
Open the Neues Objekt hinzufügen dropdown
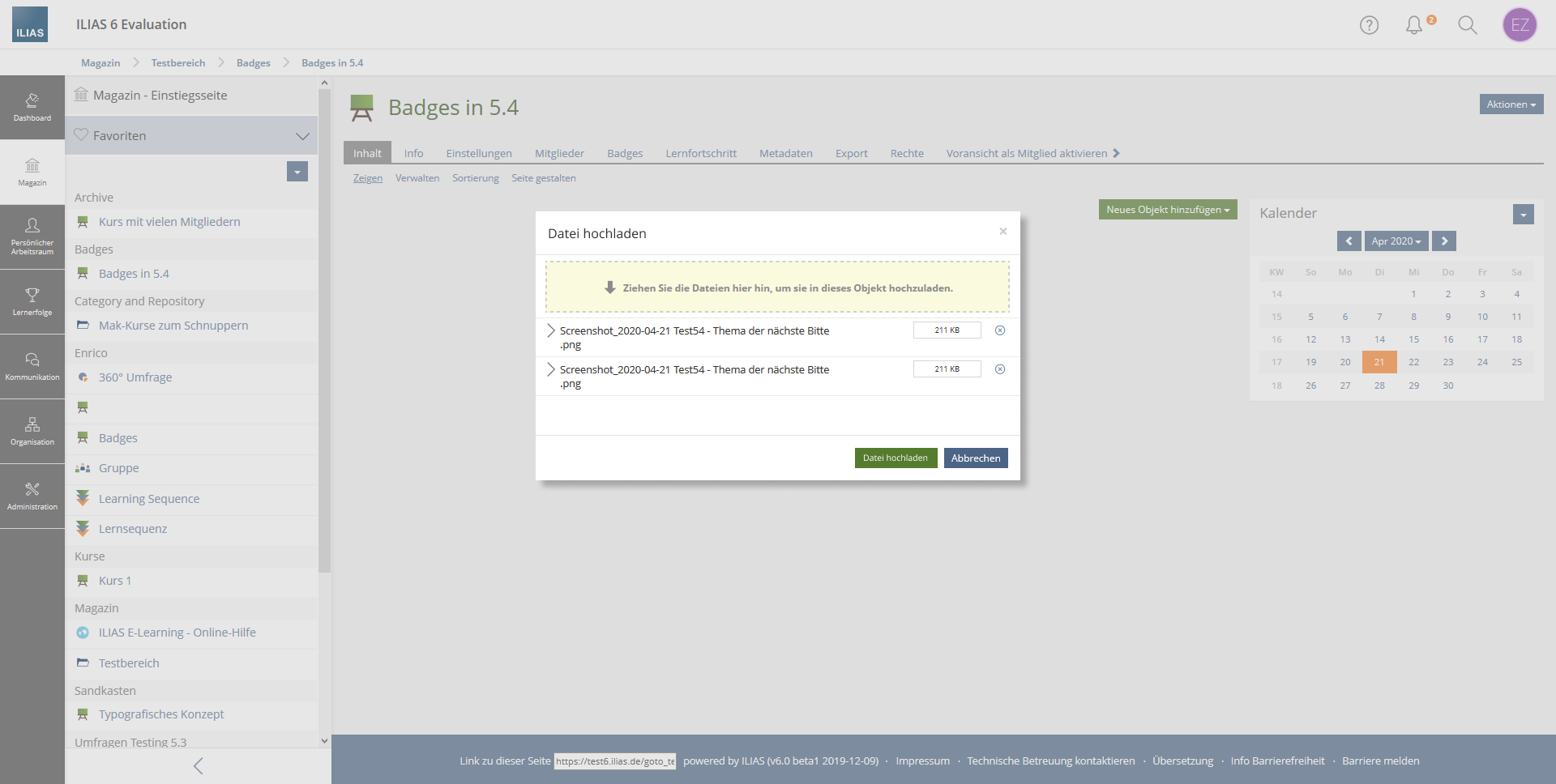coord(1168,210)
